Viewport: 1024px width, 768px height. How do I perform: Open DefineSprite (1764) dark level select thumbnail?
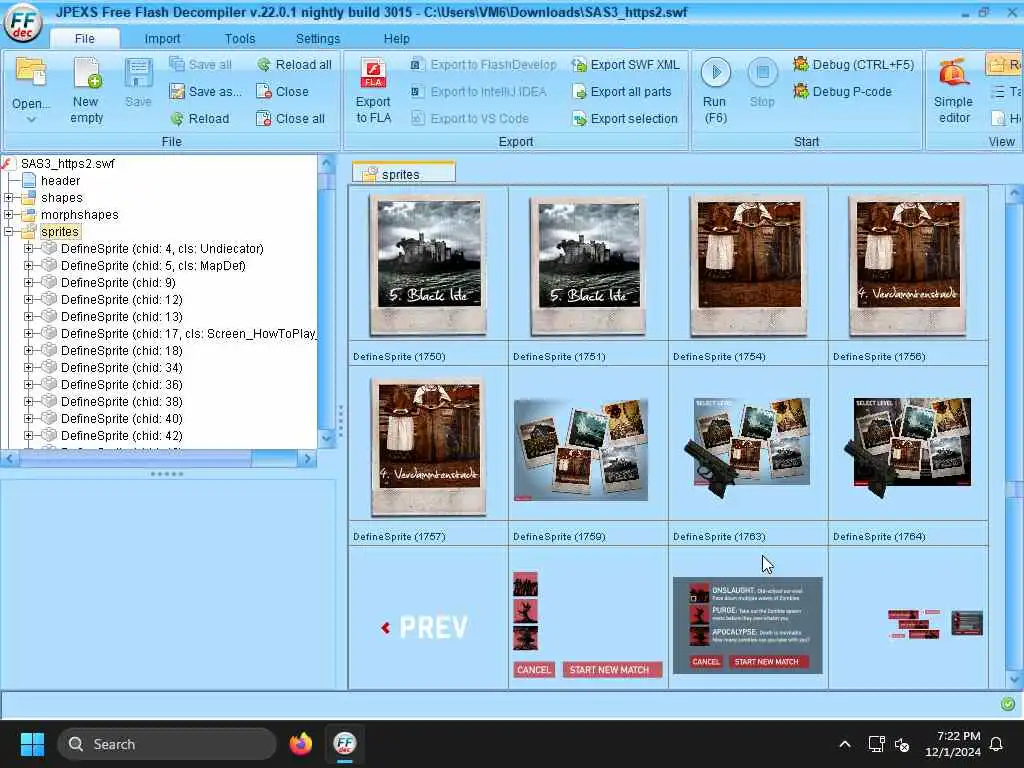pos(908,447)
